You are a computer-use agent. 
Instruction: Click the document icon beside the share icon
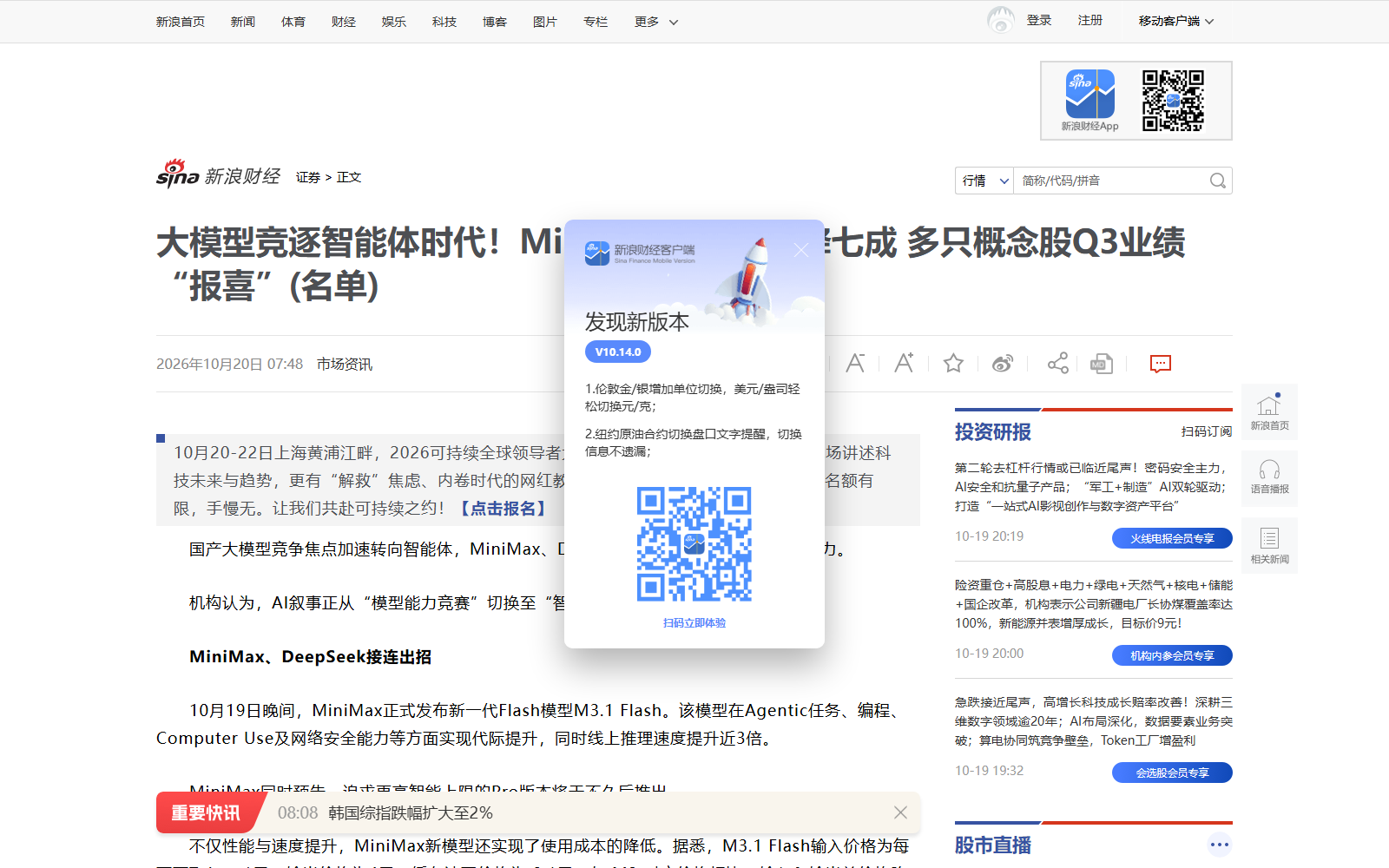(1102, 363)
